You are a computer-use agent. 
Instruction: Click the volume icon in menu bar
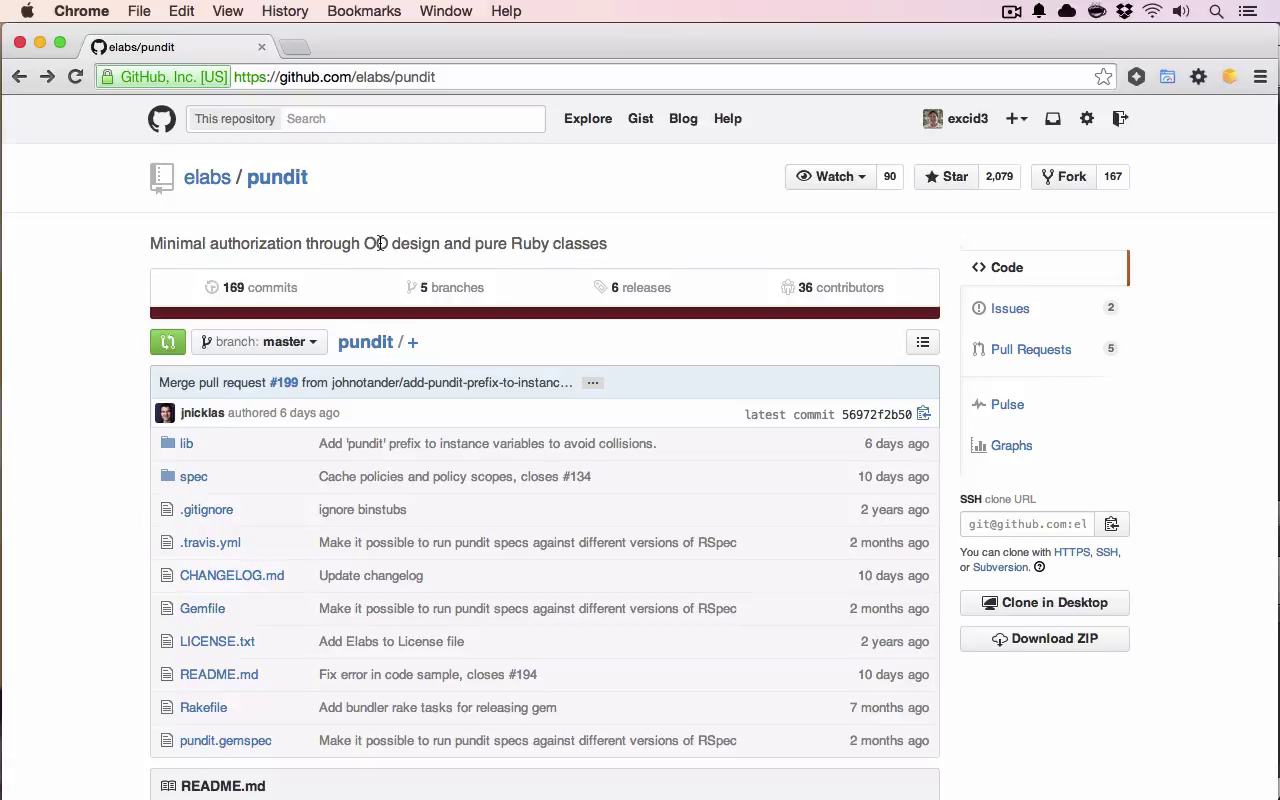[1181, 11]
